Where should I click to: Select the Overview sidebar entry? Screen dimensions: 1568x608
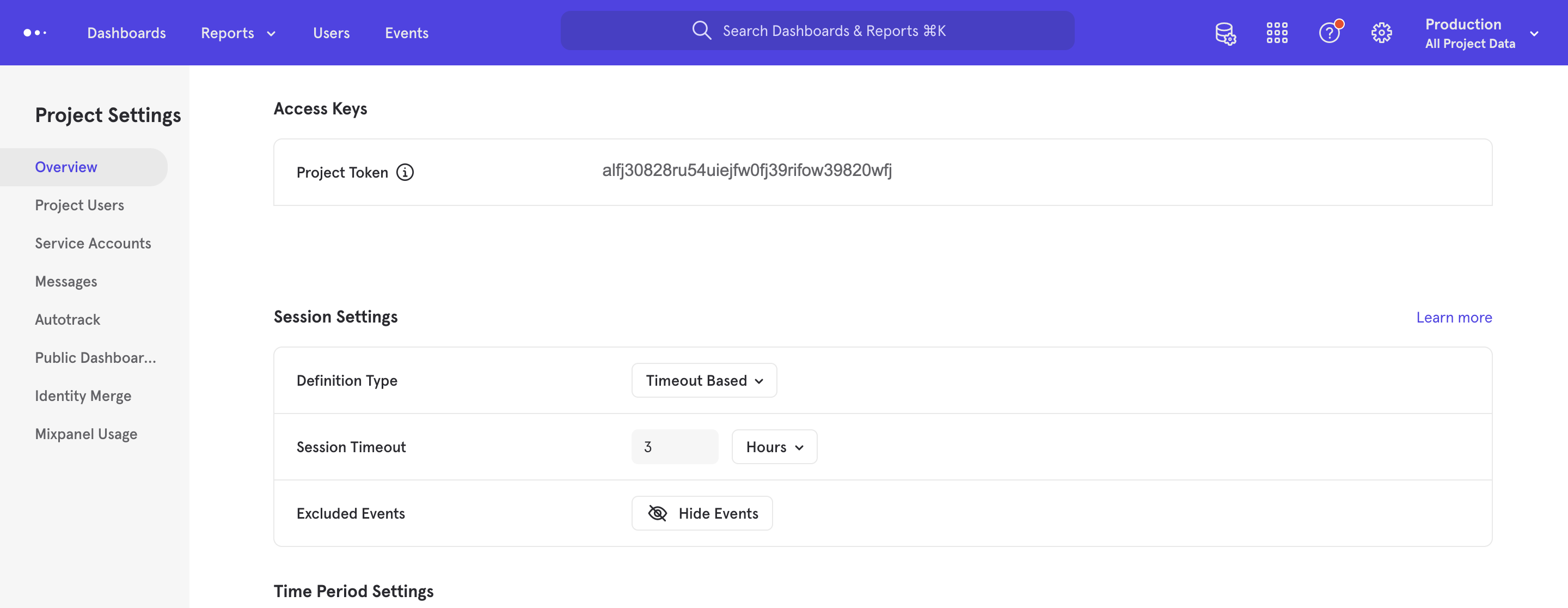pos(66,166)
